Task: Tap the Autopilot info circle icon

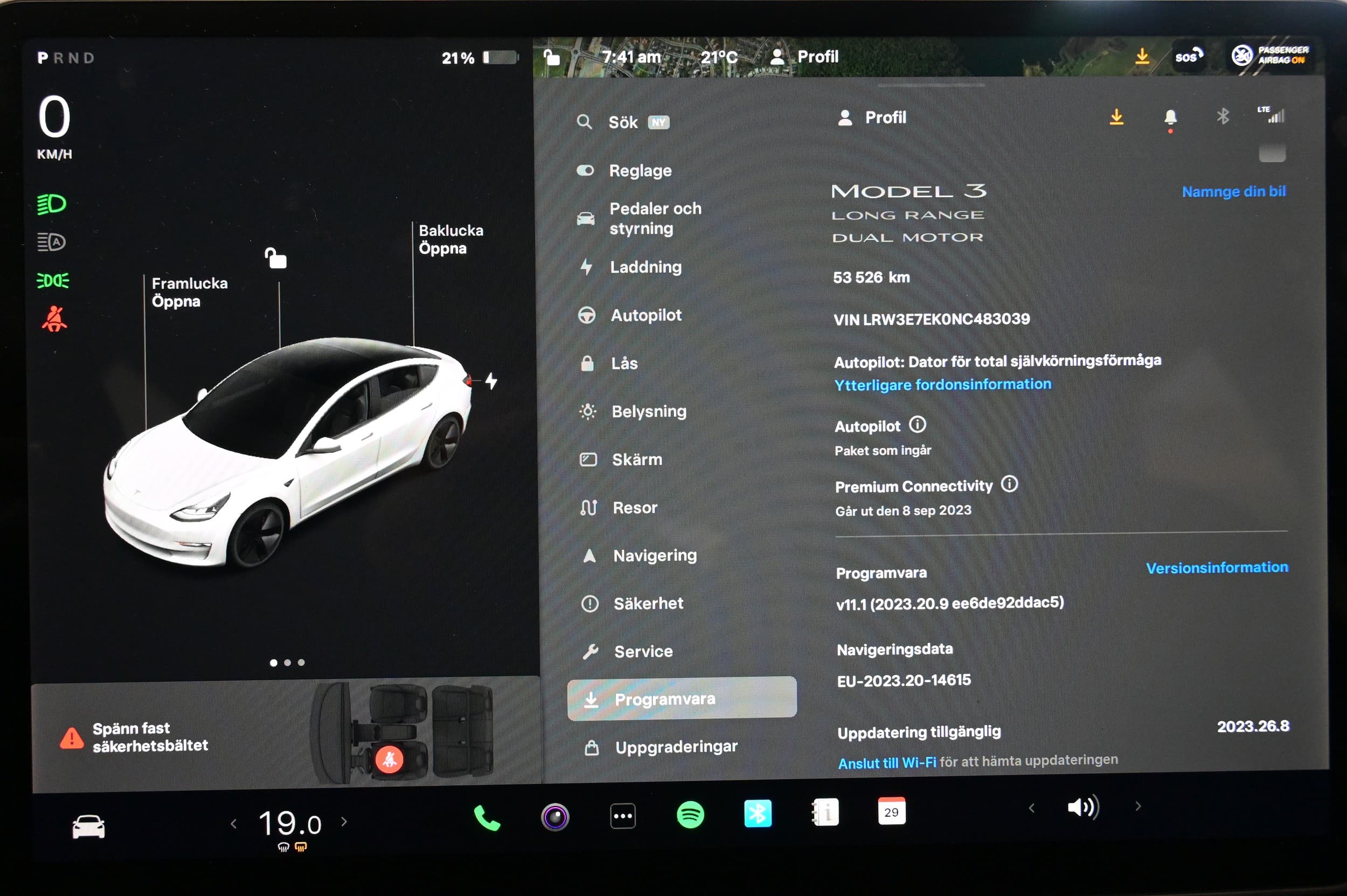Action: [x=917, y=425]
